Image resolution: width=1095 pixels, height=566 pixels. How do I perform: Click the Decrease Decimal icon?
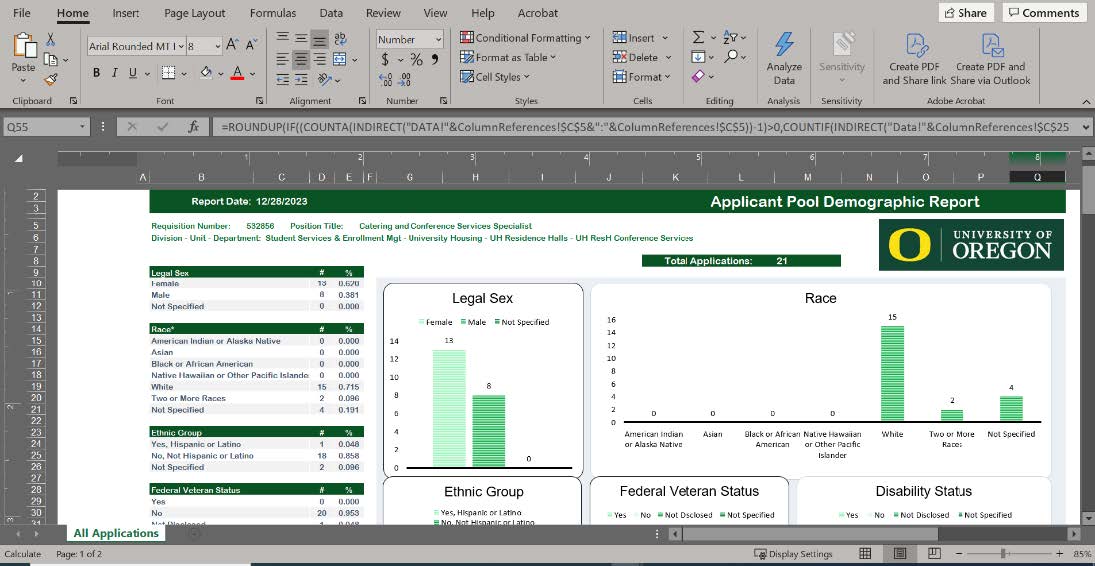pyautogui.click(x=404, y=79)
